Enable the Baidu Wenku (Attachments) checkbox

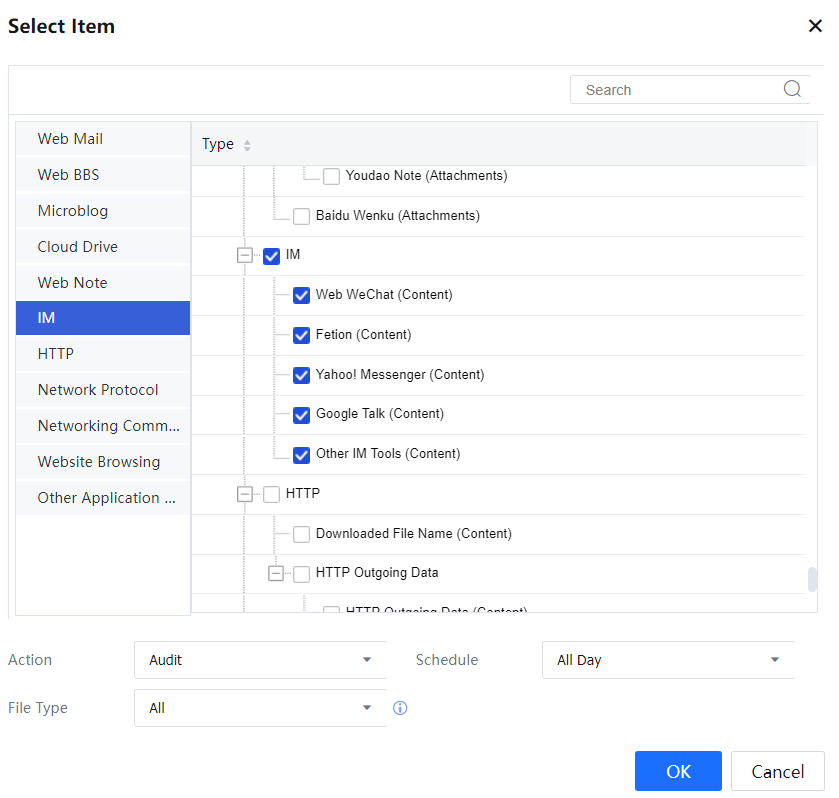[x=301, y=216]
